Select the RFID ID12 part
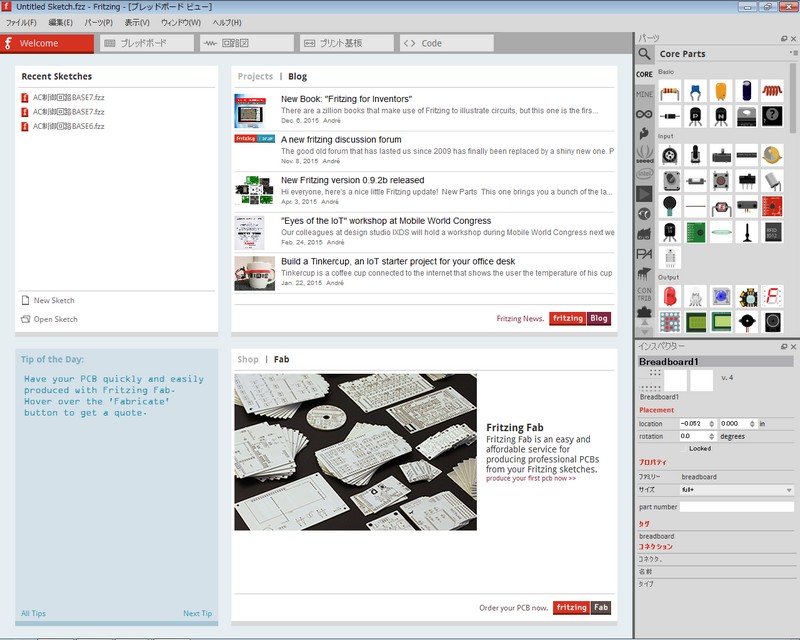The image size is (800, 640). (x=772, y=232)
